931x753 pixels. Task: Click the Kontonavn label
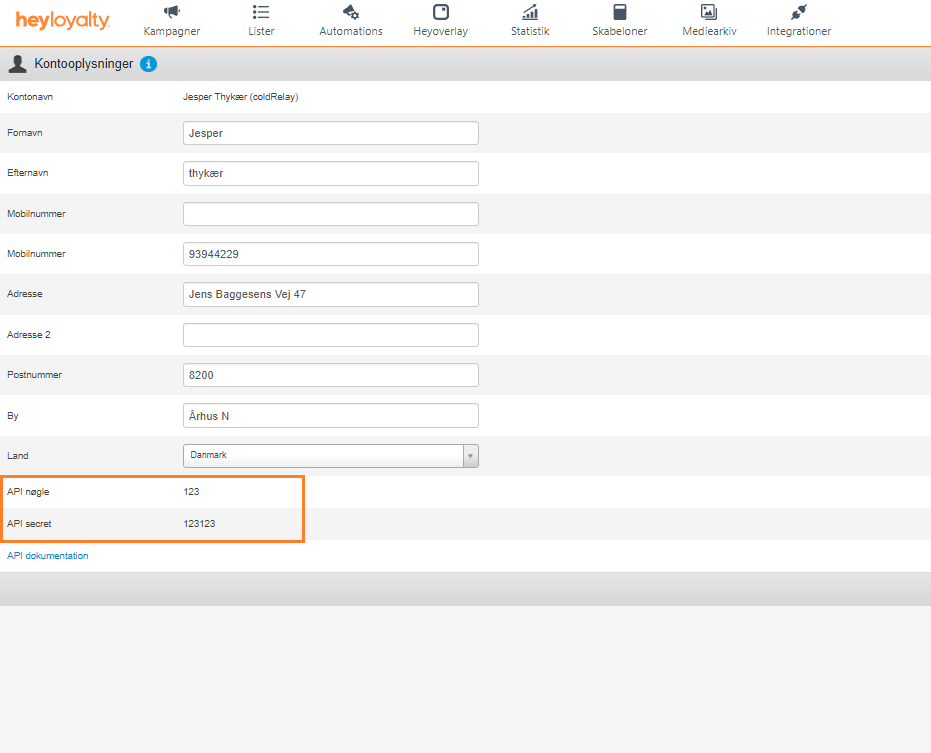(x=30, y=97)
